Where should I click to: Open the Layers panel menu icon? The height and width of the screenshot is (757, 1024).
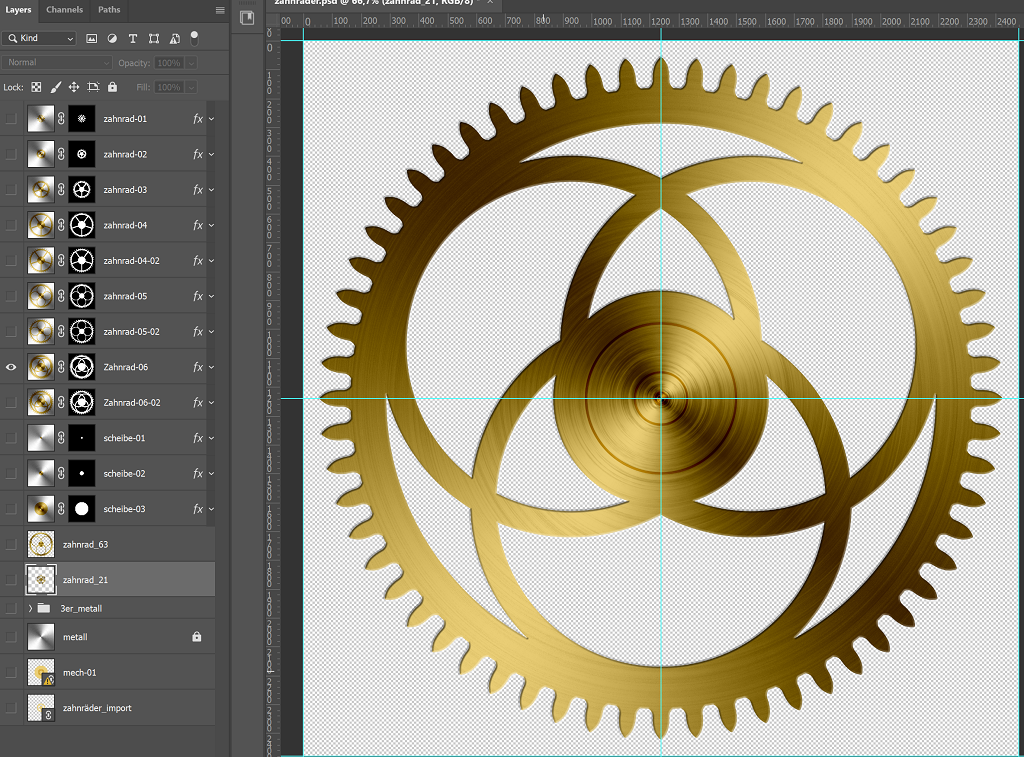tap(220, 10)
